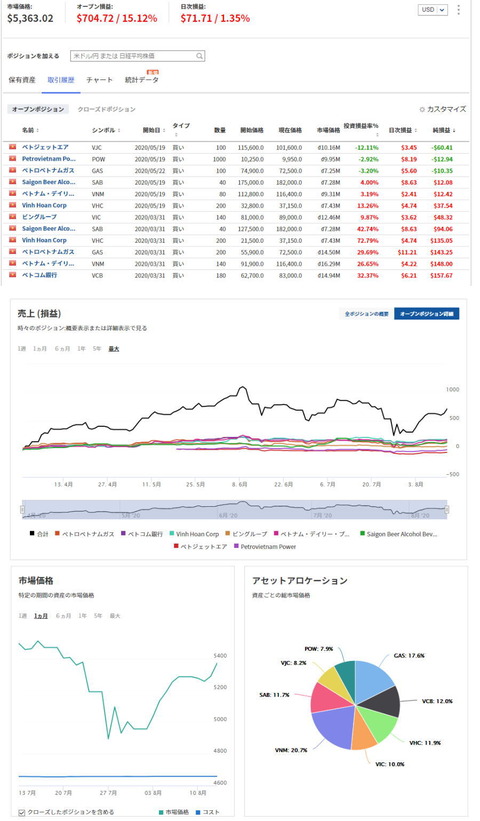Click the flag icon in the ビングループ VIC row
This screenshot has height=821, width=480.
coord(13,217)
